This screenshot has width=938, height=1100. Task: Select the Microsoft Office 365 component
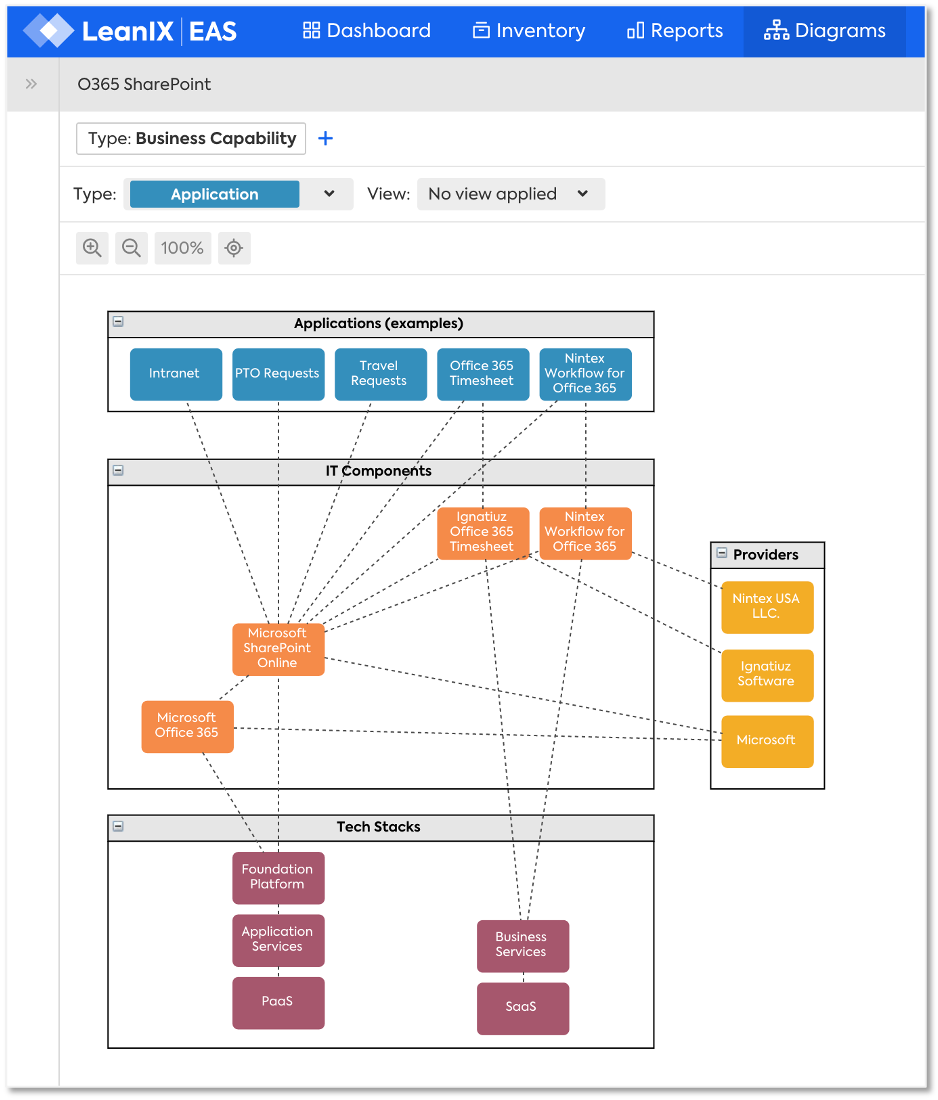click(x=187, y=727)
